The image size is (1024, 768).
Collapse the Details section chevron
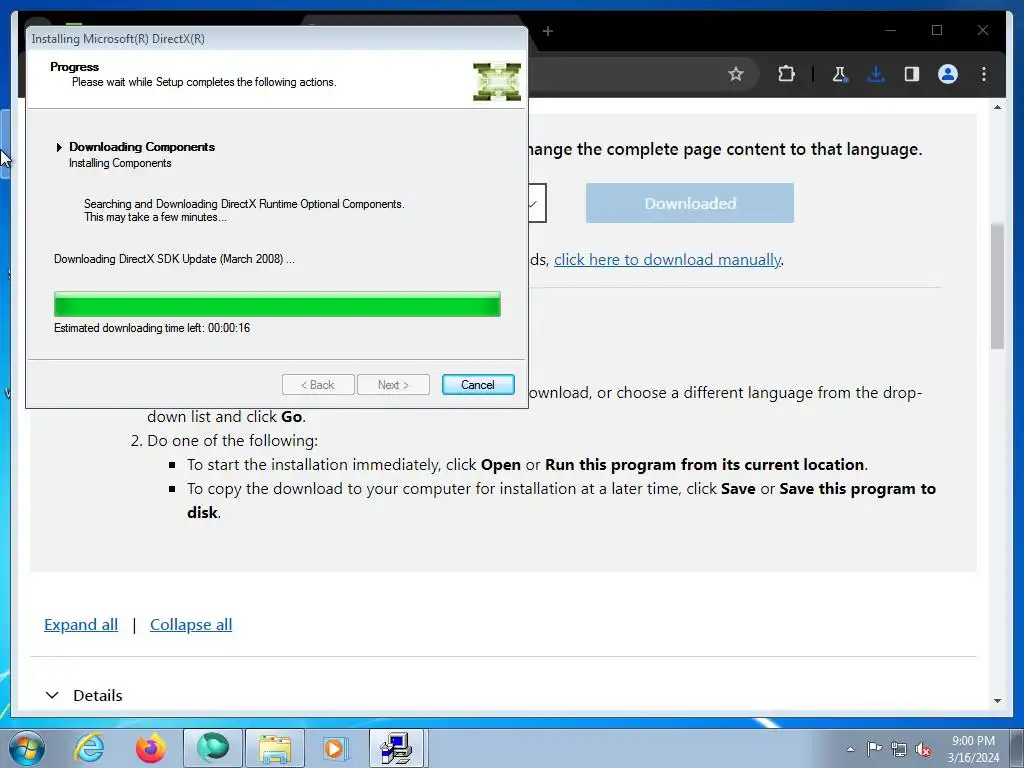52,696
